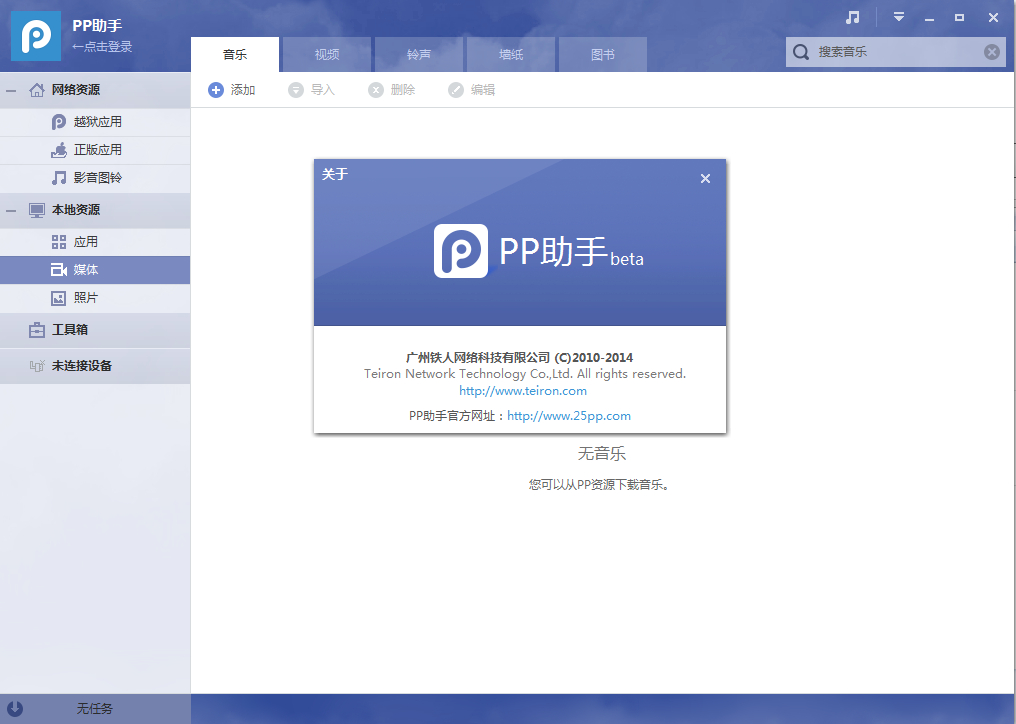Open 照片 in the sidebar
This screenshot has height=724, width=1016.
tap(85, 298)
